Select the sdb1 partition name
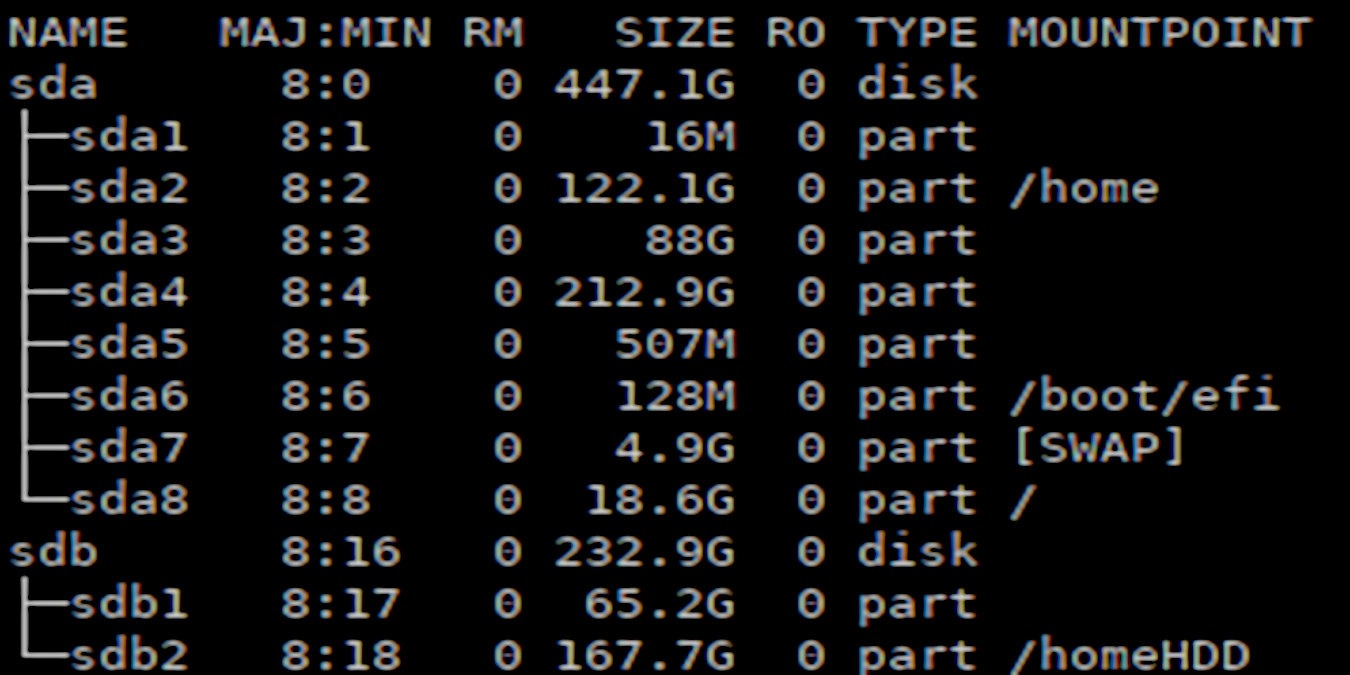Screen dimensions: 1350x675 (128, 605)
